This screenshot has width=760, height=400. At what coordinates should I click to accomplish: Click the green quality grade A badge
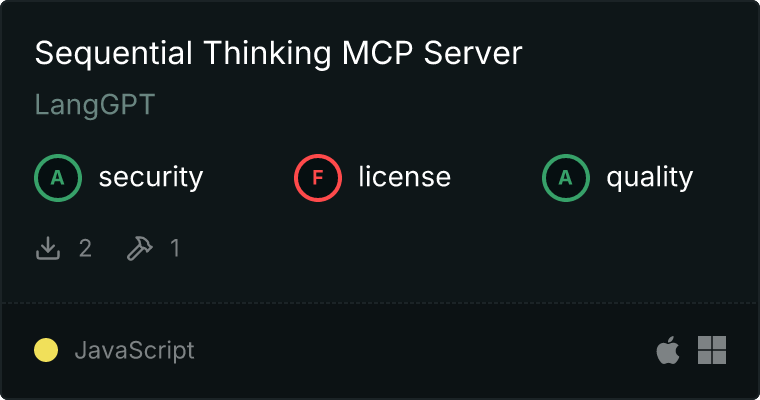566,178
